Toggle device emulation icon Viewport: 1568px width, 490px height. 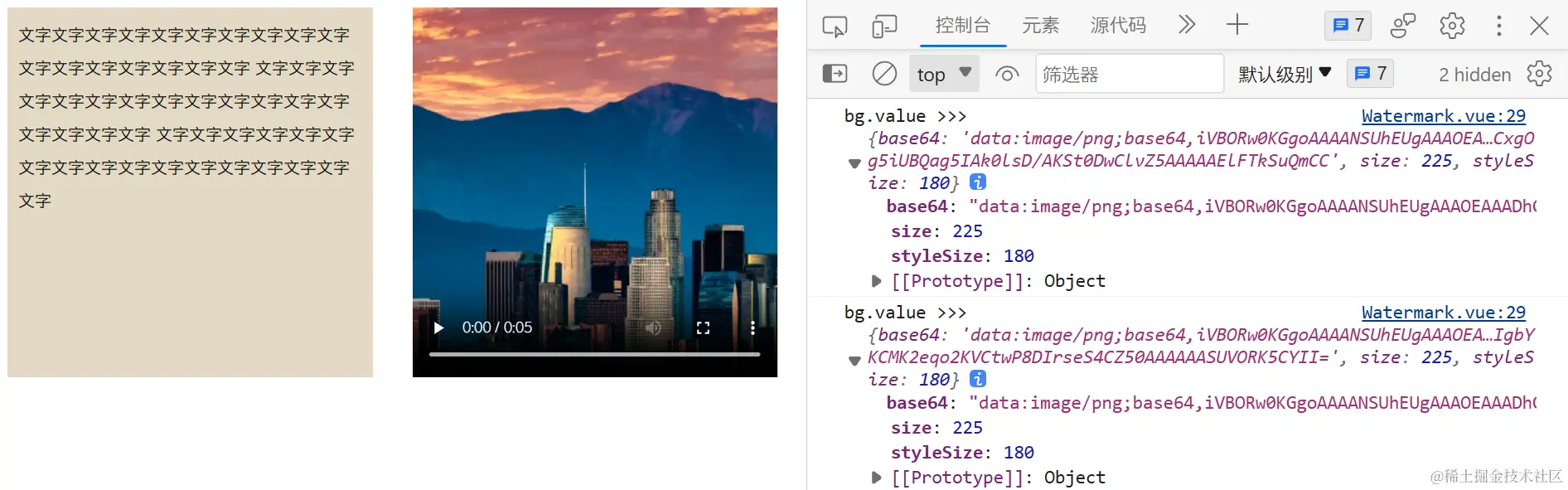(x=884, y=26)
